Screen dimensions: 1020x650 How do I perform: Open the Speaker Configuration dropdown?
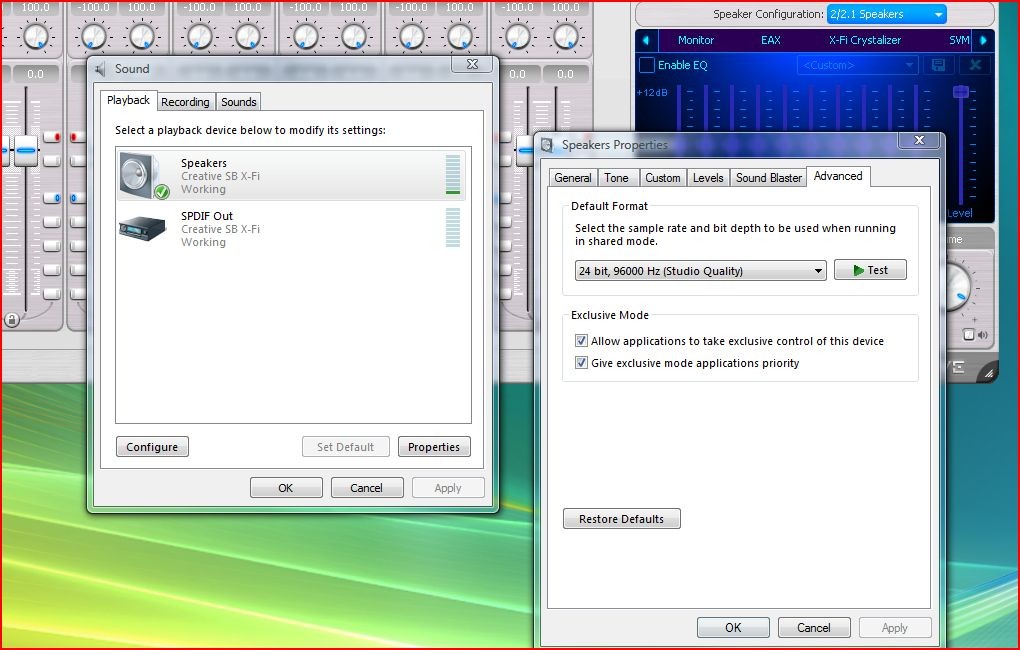point(886,14)
